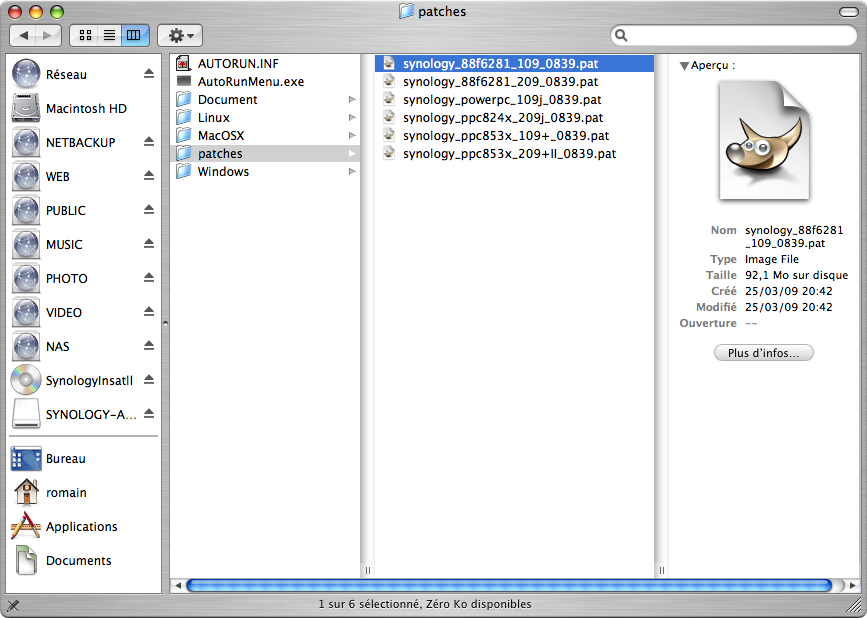Switch to list view
This screenshot has height=618, width=867.
click(109, 35)
